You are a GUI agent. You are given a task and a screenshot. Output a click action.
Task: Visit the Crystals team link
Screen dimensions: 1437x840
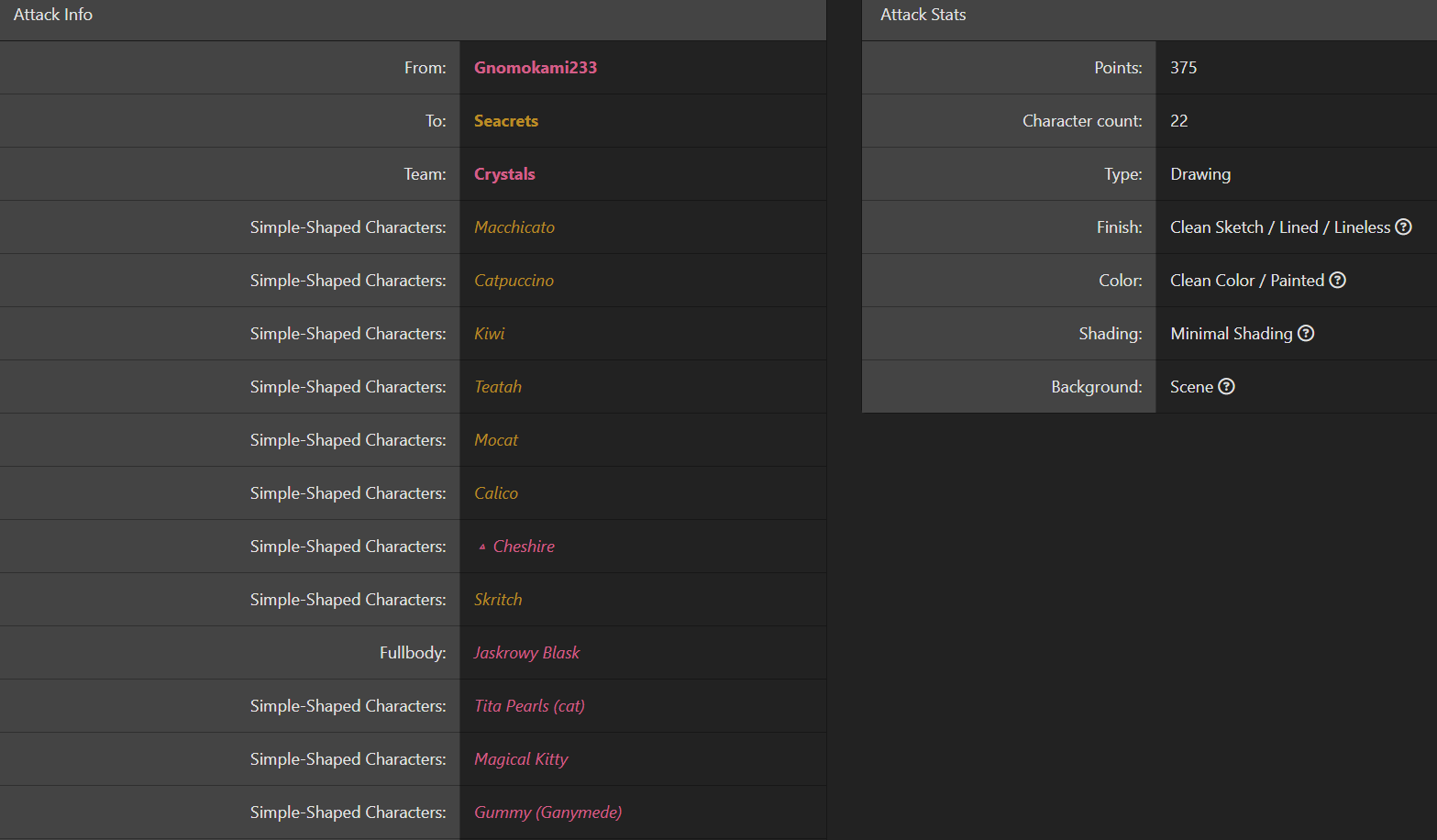503,174
